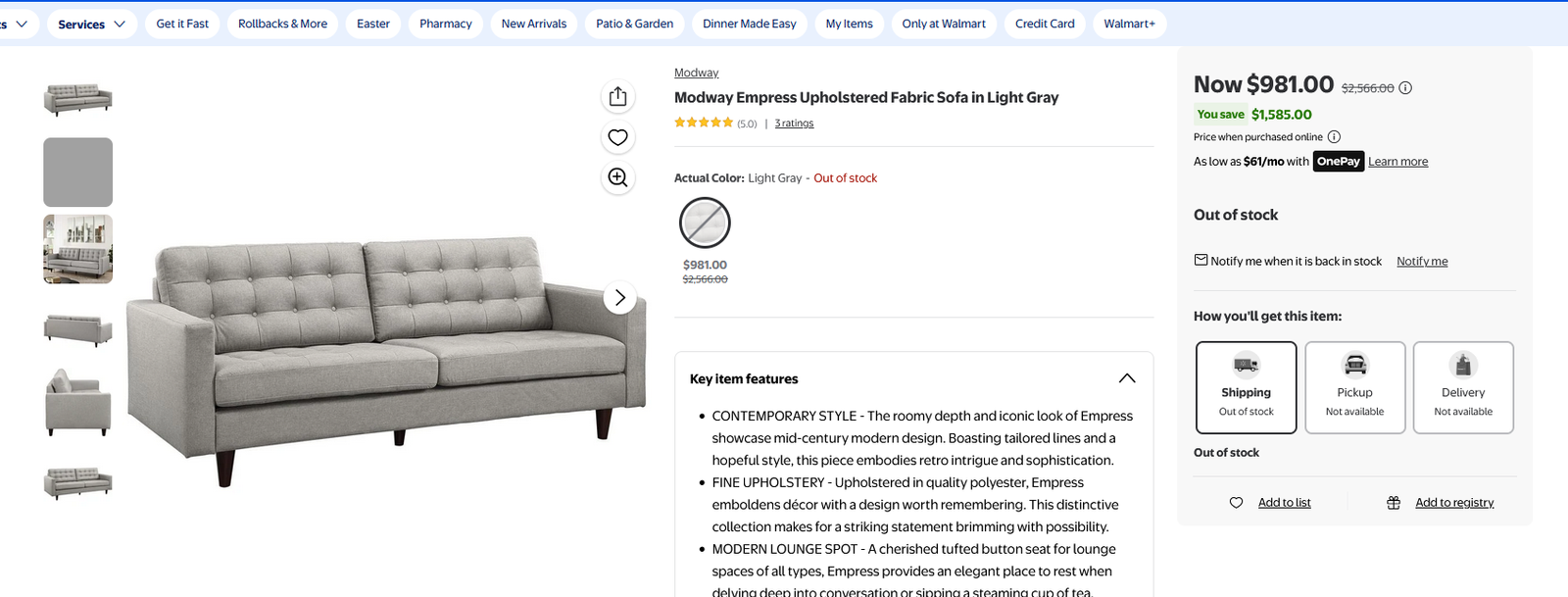Expand the departments menu at far left
Image resolution: width=1568 pixels, height=597 pixels.
click(12, 23)
